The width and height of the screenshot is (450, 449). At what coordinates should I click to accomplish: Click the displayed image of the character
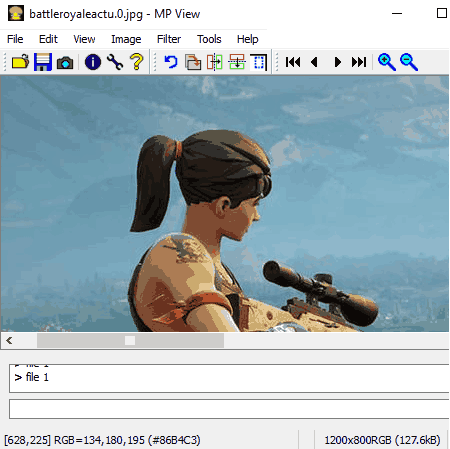(x=224, y=203)
